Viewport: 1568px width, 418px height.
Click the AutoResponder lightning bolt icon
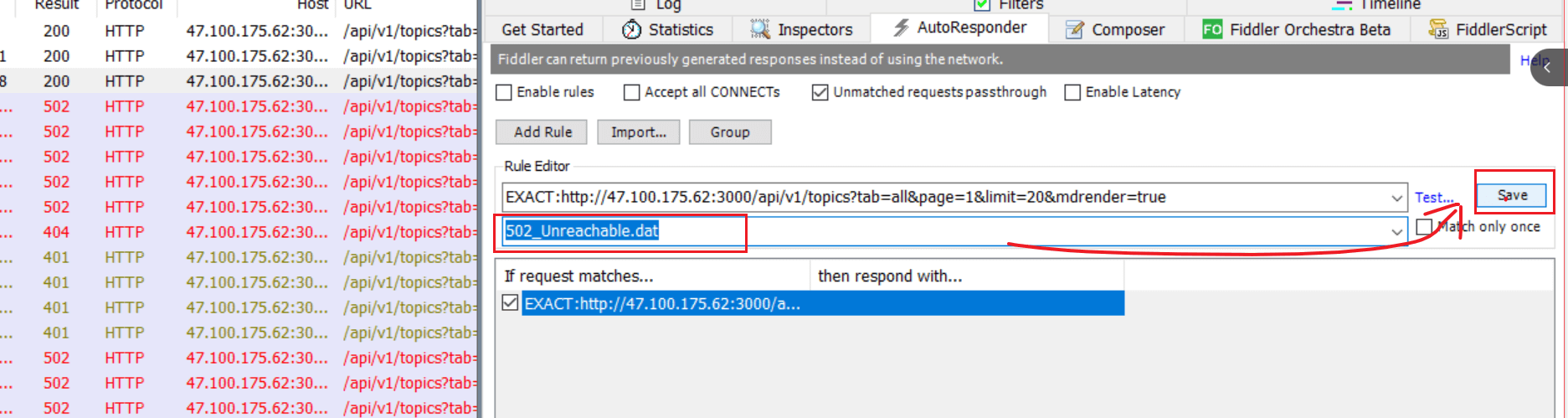(901, 28)
